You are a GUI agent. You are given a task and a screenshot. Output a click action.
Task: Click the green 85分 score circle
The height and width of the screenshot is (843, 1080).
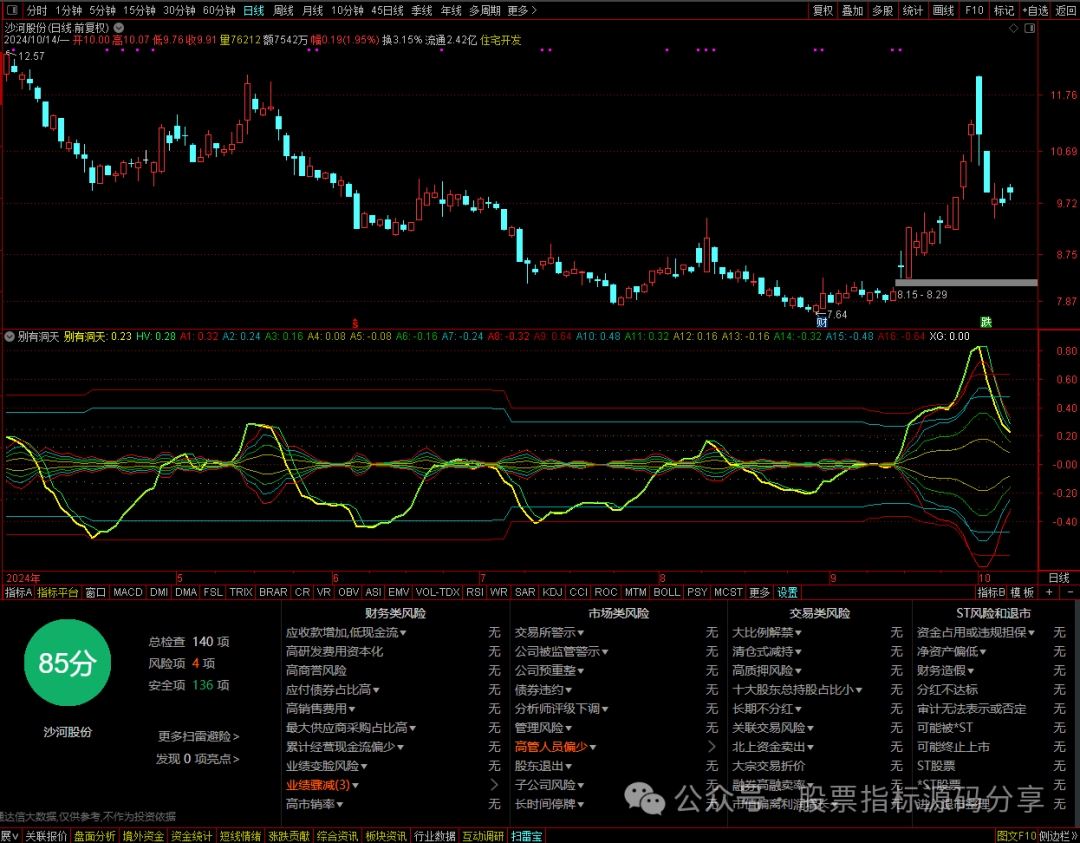click(x=67, y=663)
